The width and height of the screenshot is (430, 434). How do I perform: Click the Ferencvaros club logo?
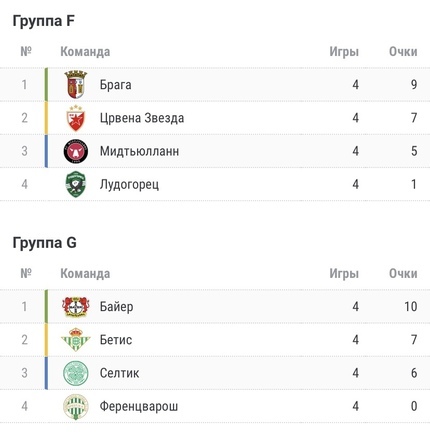76,406
